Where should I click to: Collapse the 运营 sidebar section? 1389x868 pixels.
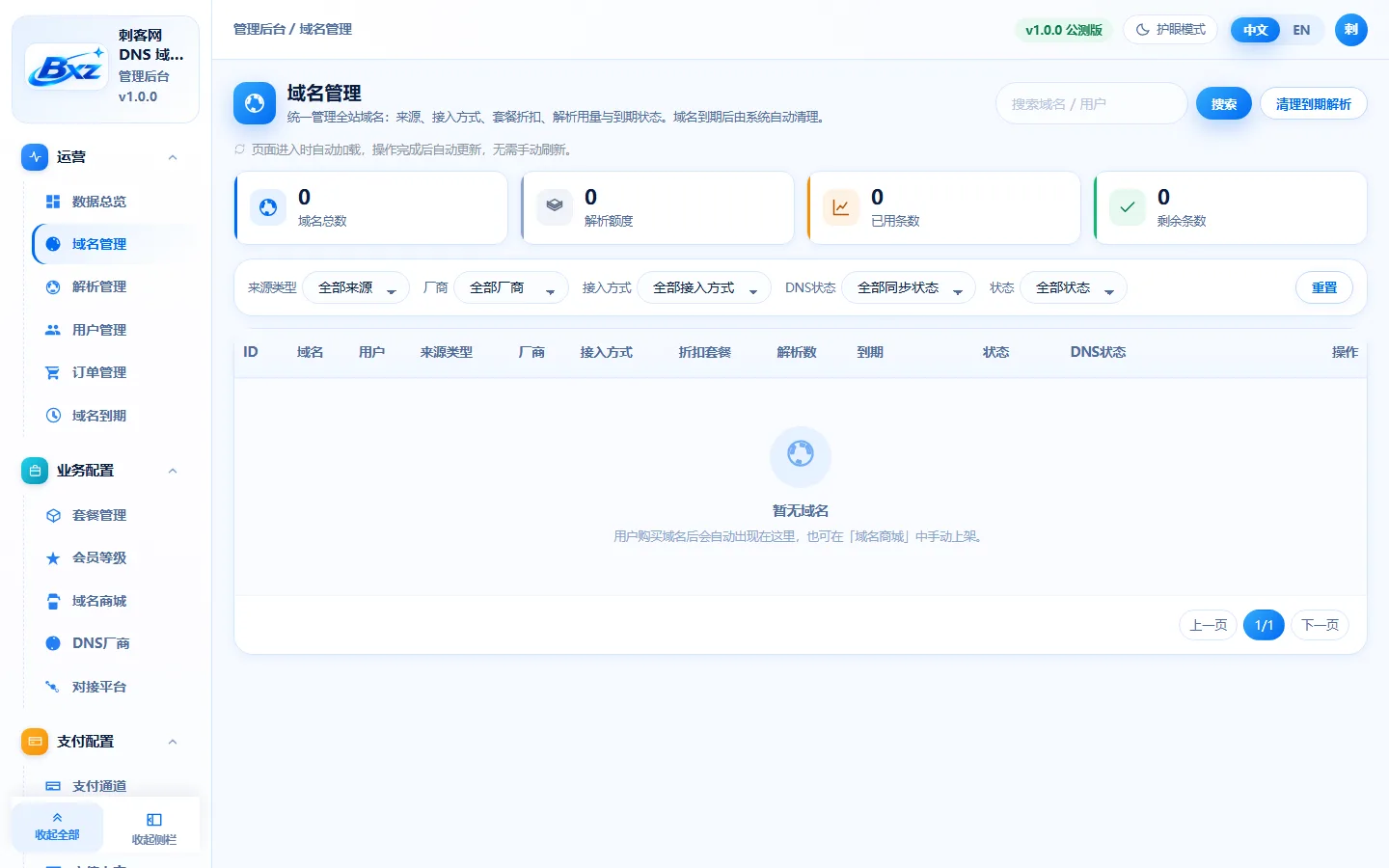tap(173, 157)
